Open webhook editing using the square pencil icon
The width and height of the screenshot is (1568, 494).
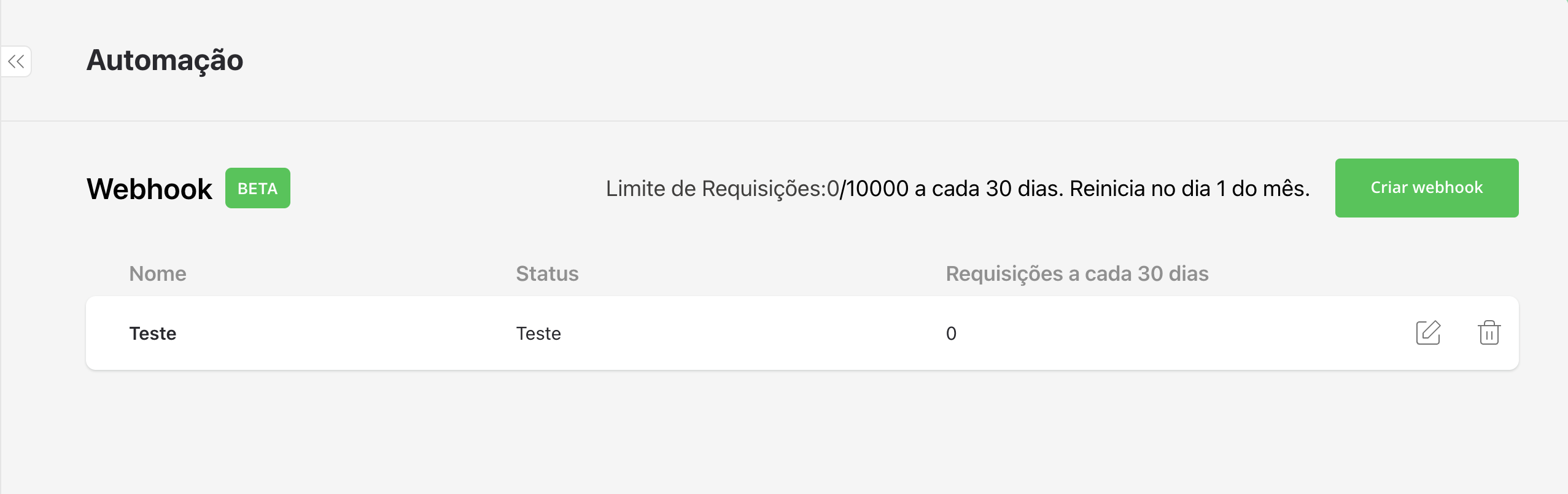click(x=1429, y=332)
